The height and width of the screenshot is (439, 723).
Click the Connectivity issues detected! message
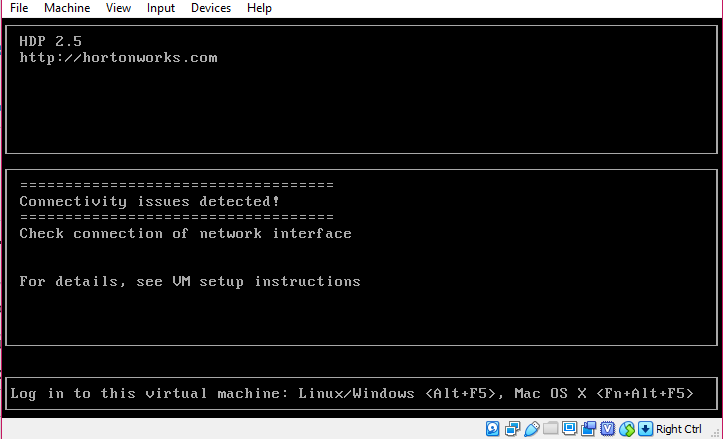(149, 202)
